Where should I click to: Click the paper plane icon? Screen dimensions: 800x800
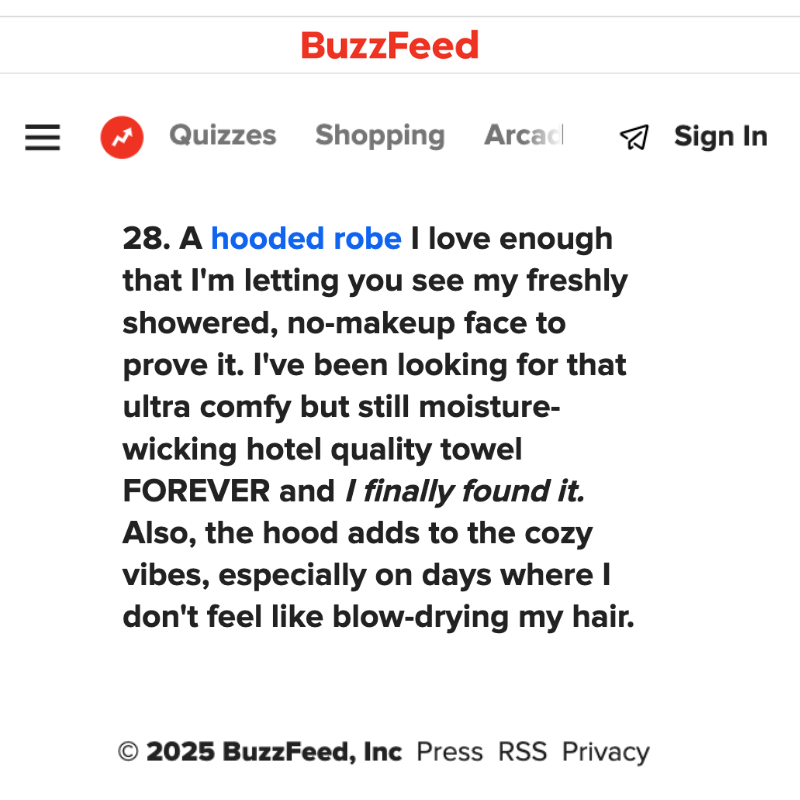click(634, 137)
